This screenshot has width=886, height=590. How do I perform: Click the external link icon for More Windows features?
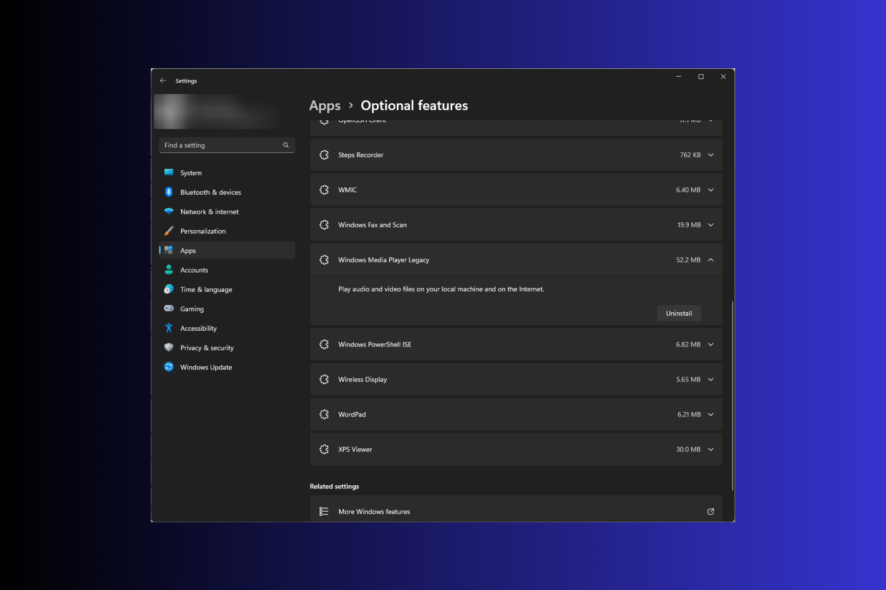point(710,511)
